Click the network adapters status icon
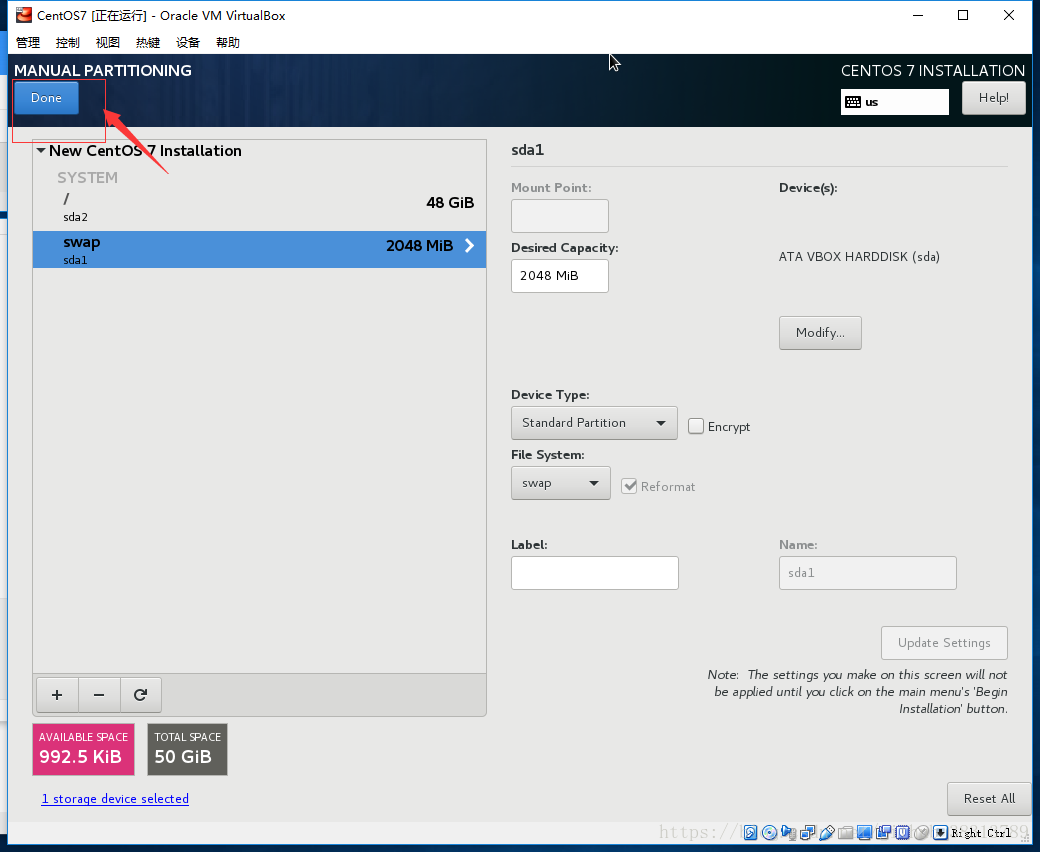The width and height of the screenshot is (1040, 852). 807,833
